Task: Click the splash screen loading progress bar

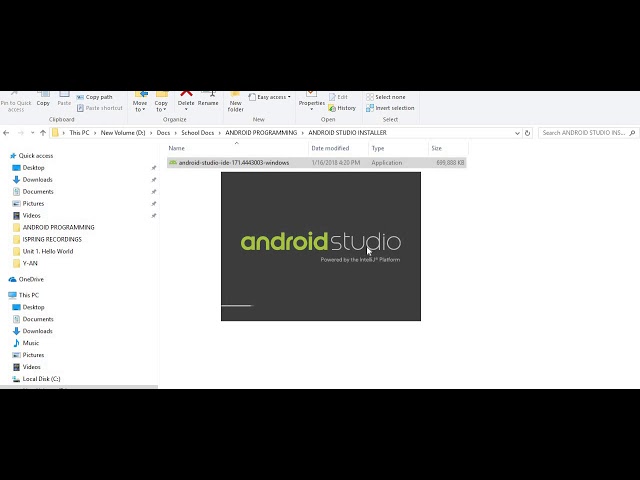Action: (x=237, y=305)
